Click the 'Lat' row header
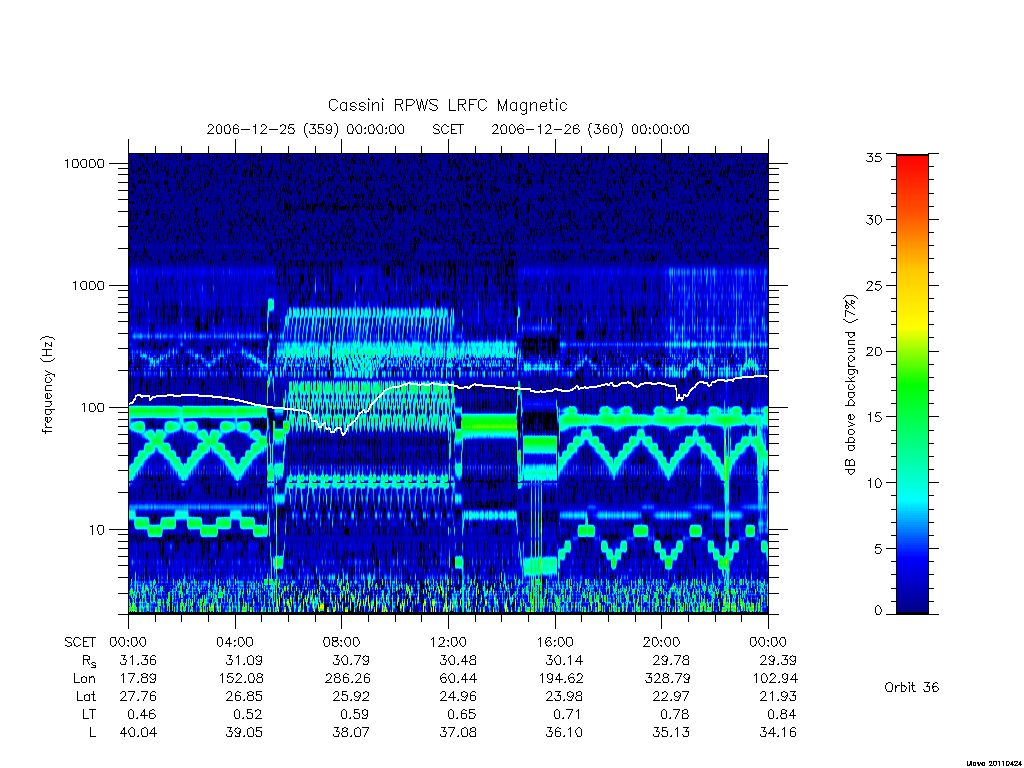This screenshot has width=1024, height=768. point(86,697)
